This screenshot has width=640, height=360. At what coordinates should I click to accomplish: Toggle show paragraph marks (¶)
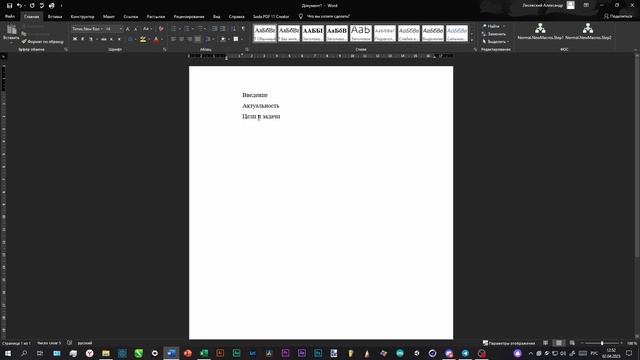pos(243,29)
